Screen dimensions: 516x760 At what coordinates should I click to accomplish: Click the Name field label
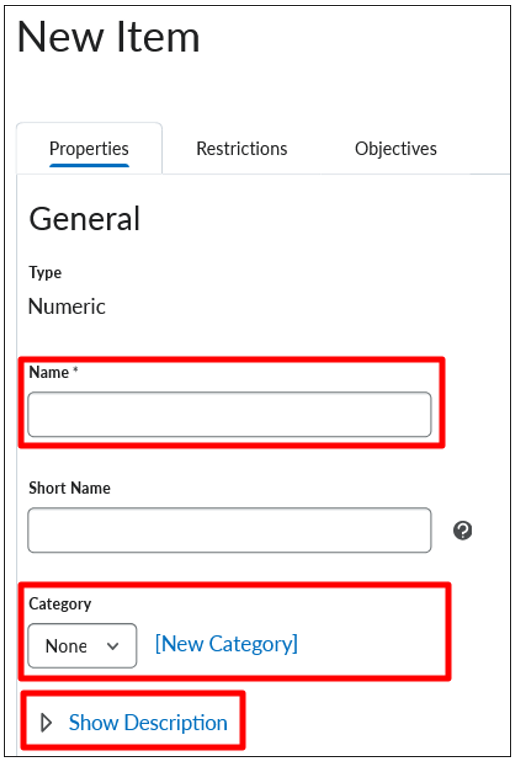click(49, 372)
